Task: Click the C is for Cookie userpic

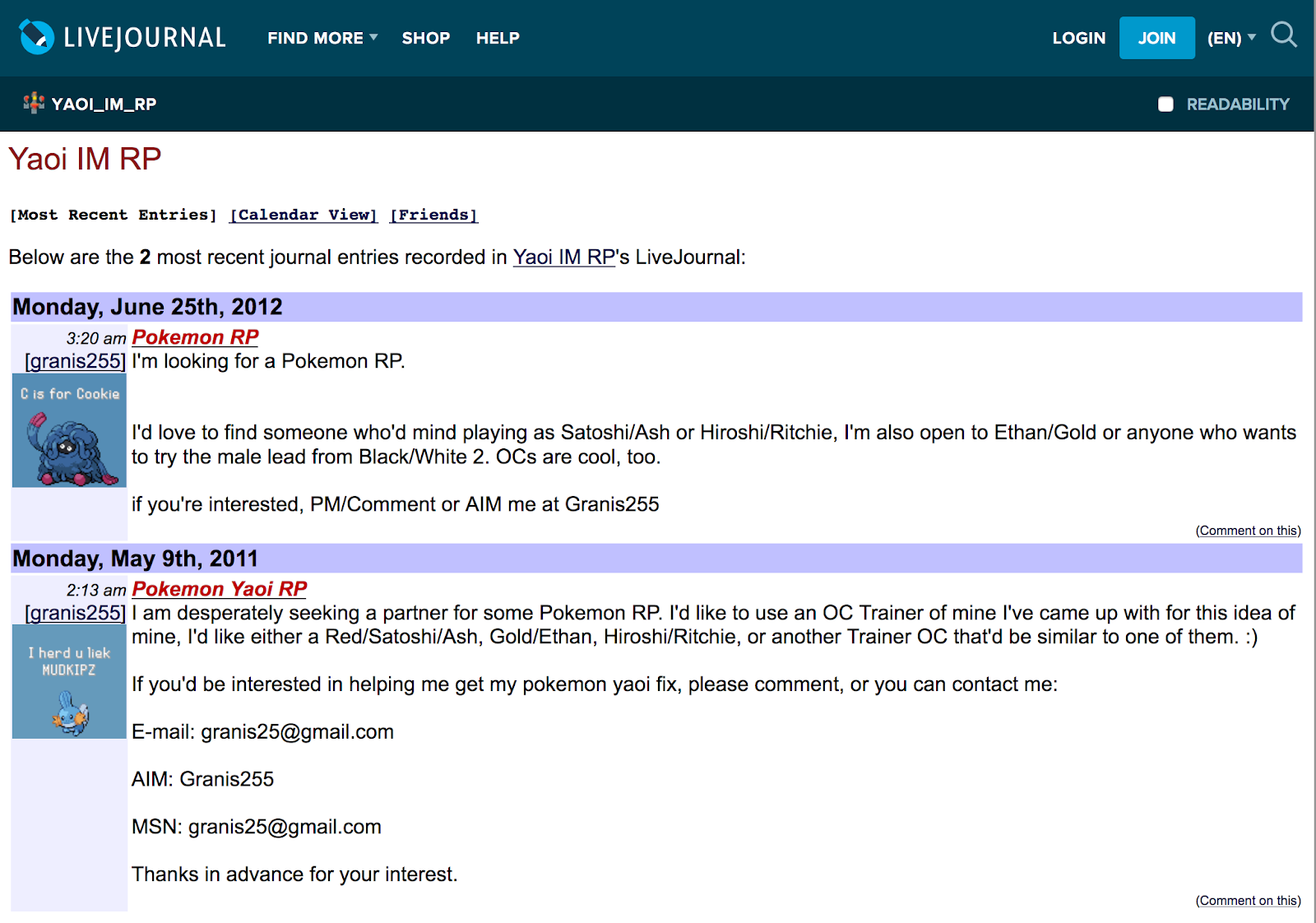Action: point(69,430)
